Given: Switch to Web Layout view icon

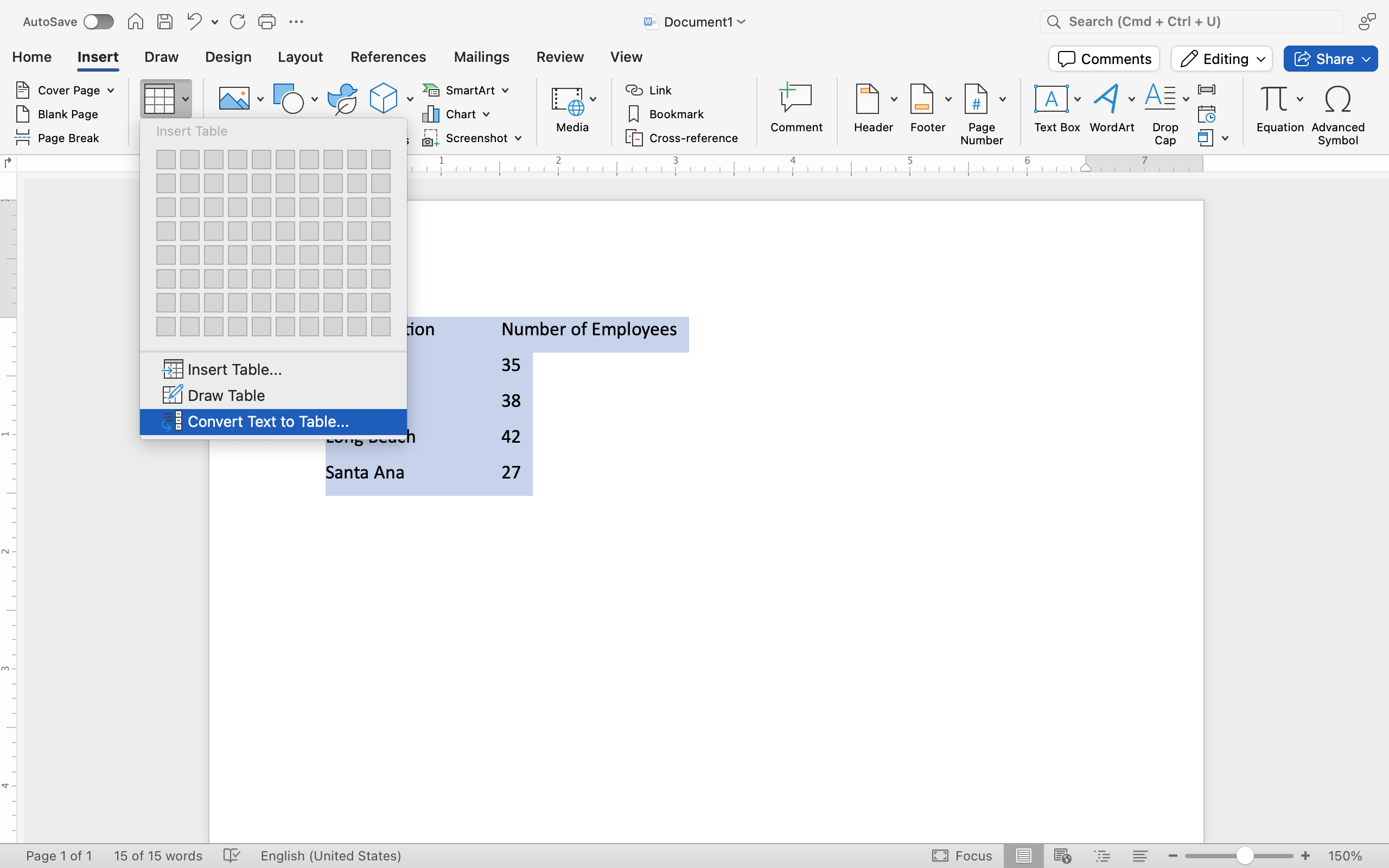Looking at the screenshot, I should (1062, 856).
